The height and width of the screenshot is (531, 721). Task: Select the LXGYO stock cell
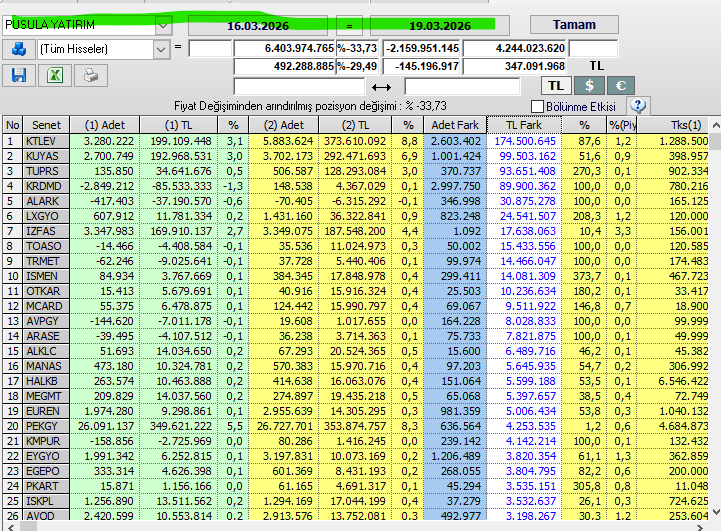pyautogui.click(x=46, y=217)
